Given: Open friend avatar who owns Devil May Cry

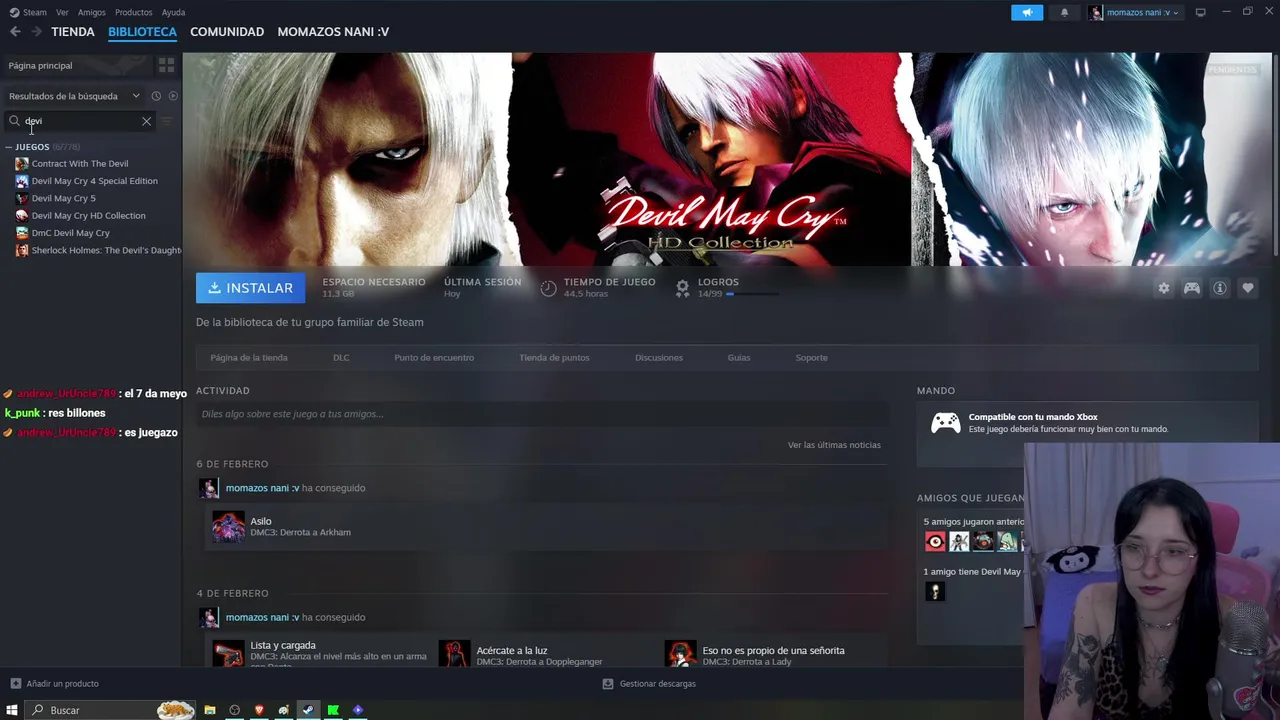Looking at the screenshot, I should pyautogui.click(x=935, y=591).
